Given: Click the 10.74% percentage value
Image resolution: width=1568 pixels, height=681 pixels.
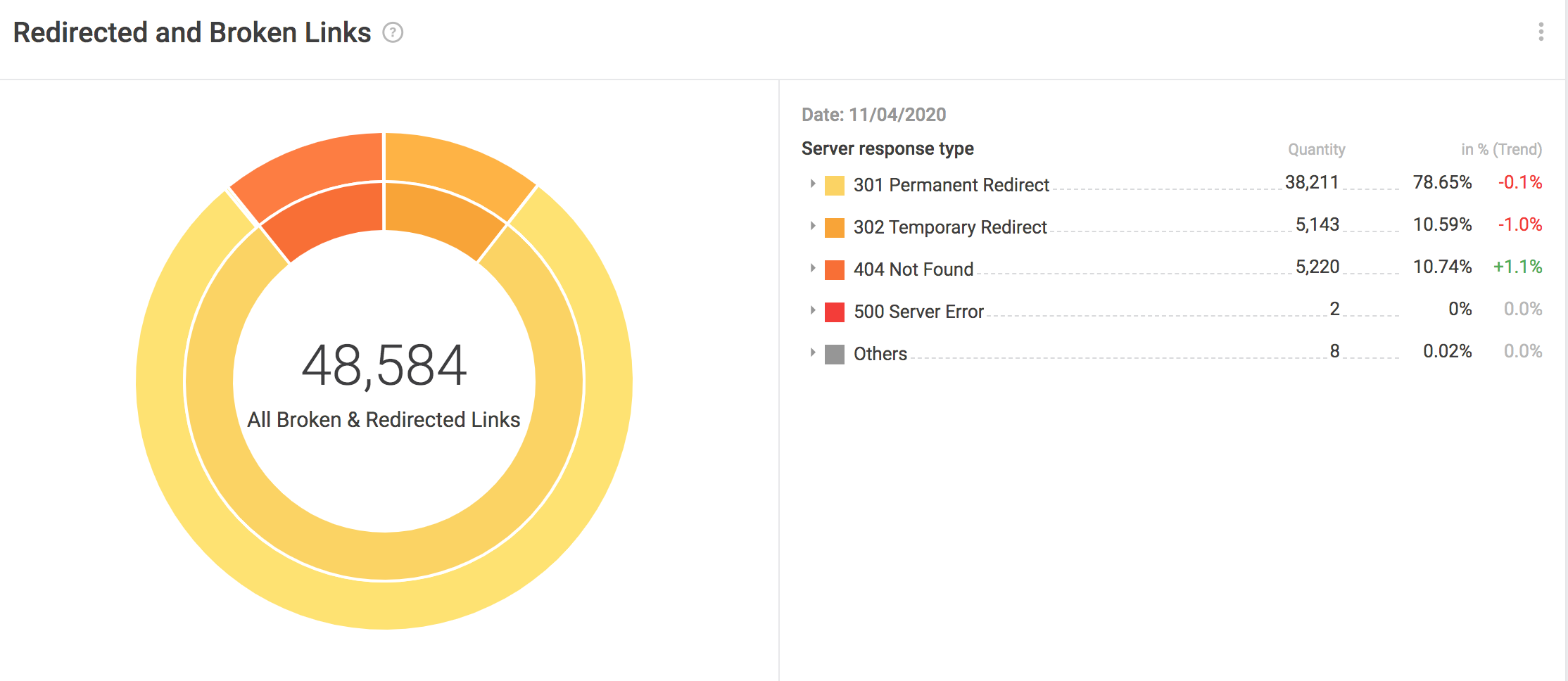Looking at the screenshot, I should [x=1442, y=267].
